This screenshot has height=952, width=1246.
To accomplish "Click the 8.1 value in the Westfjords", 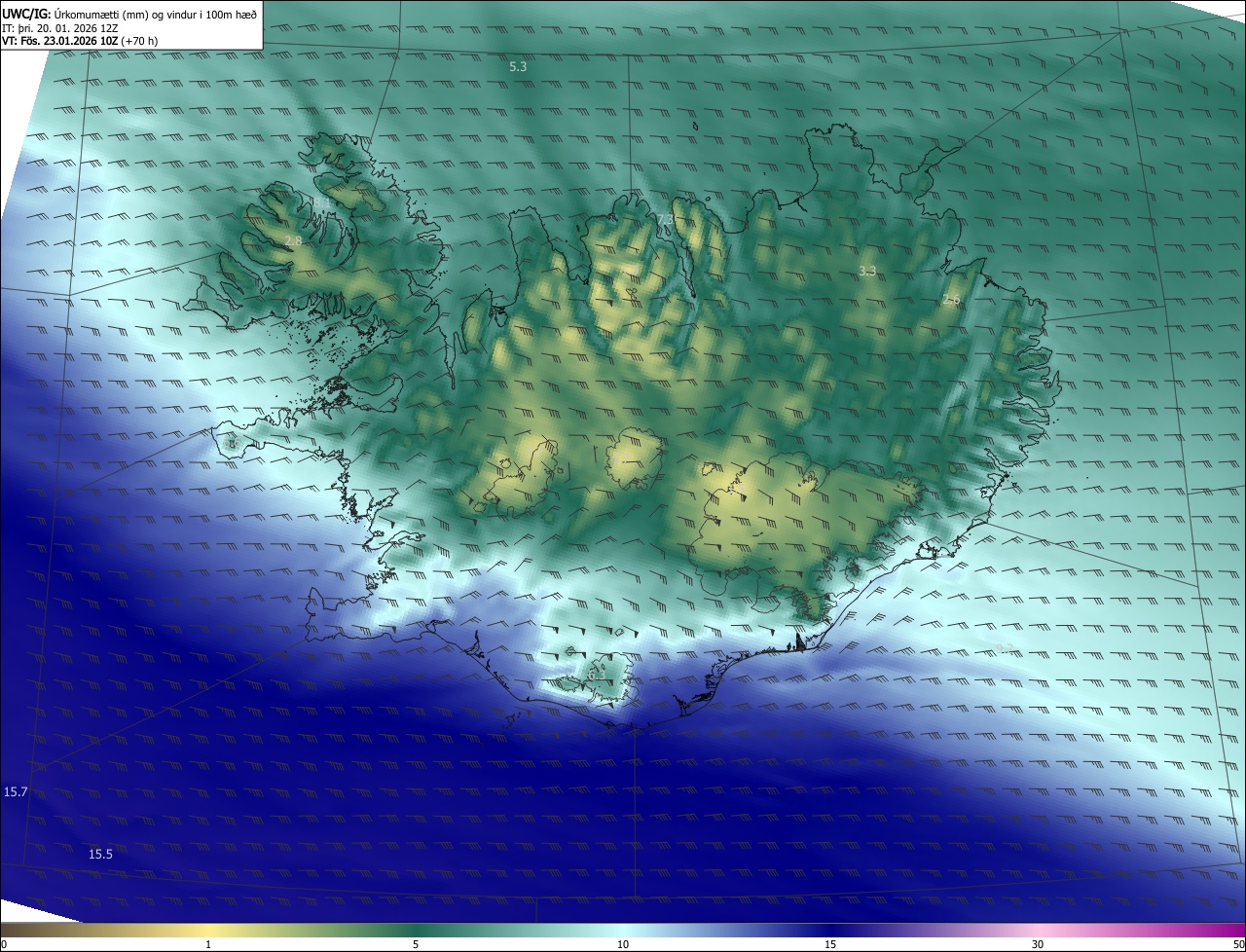I will click(321, 201).
